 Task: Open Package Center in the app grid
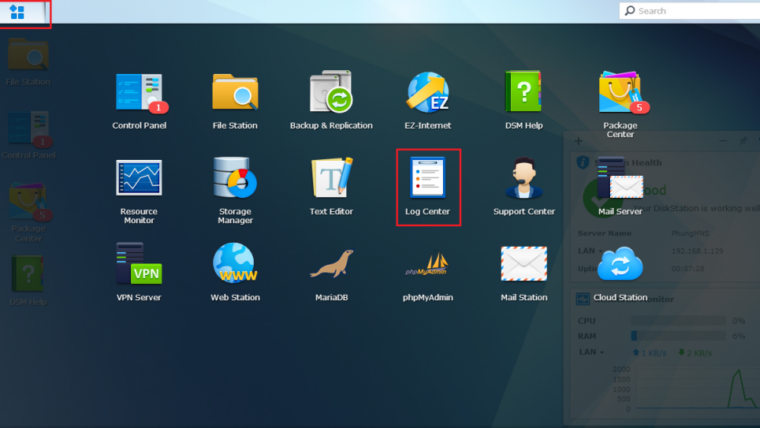620,104
